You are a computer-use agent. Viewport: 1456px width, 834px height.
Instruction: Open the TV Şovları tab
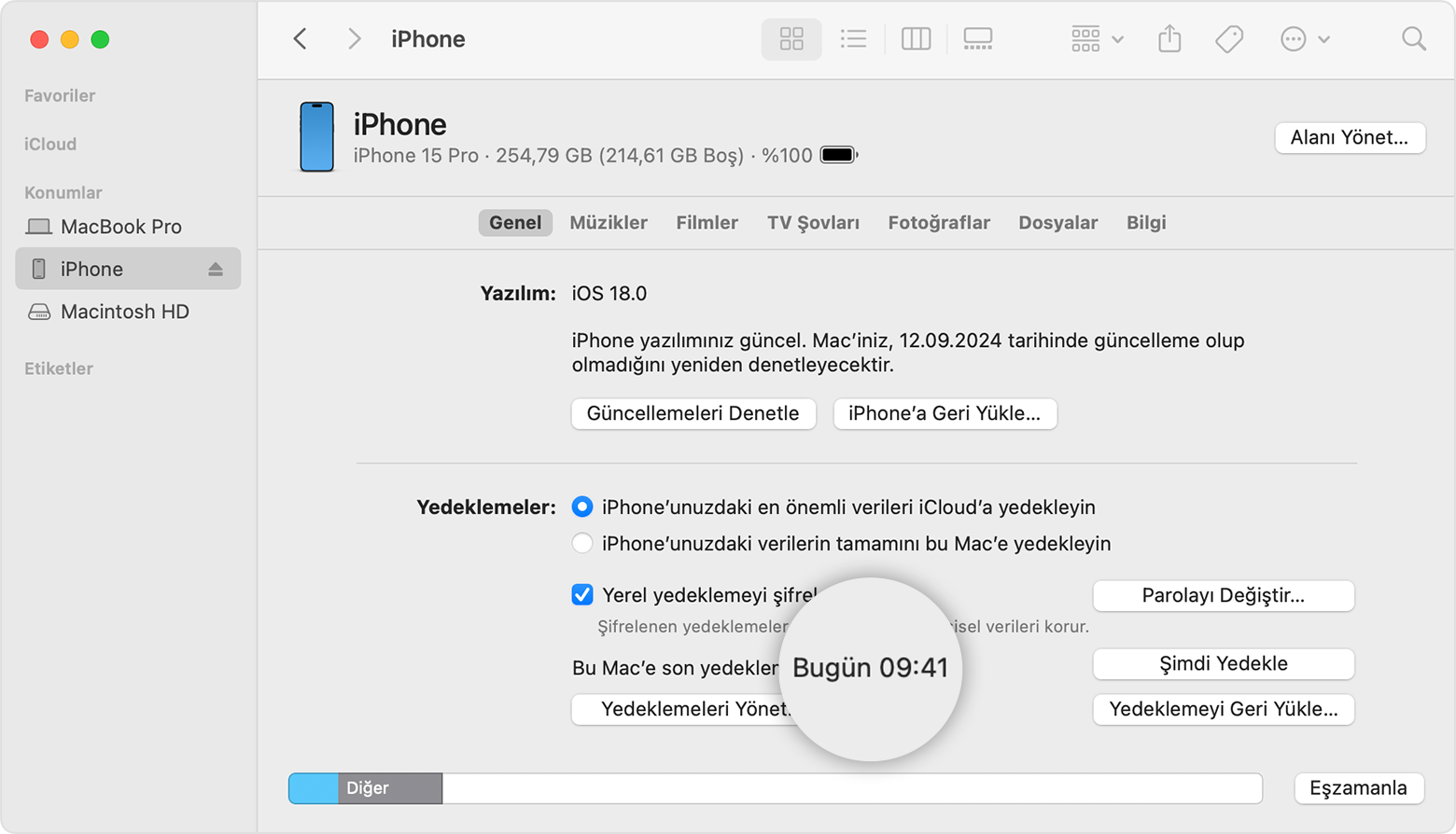[813, 223]
